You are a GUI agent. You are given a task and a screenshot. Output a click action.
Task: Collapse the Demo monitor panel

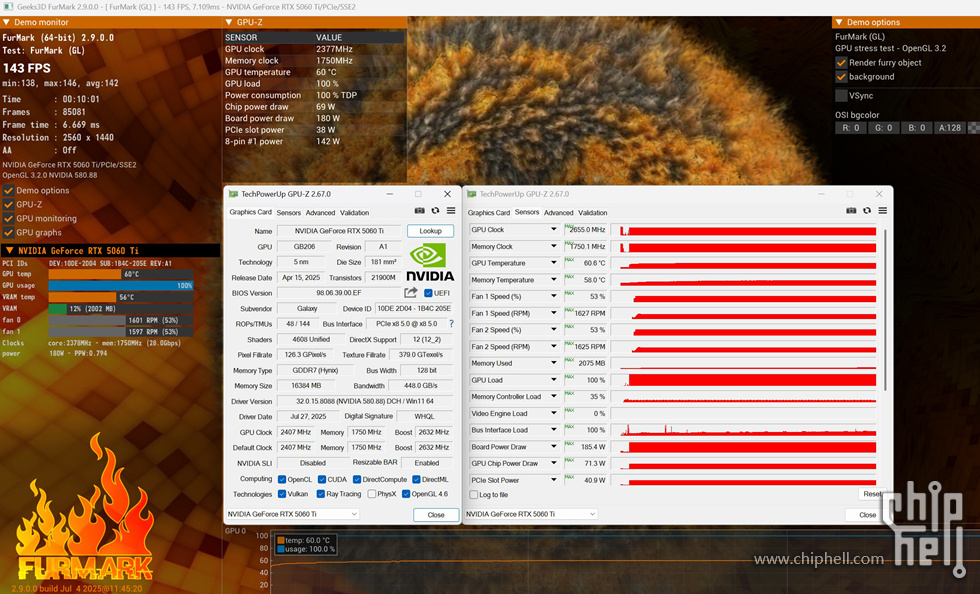coord(6,22)
